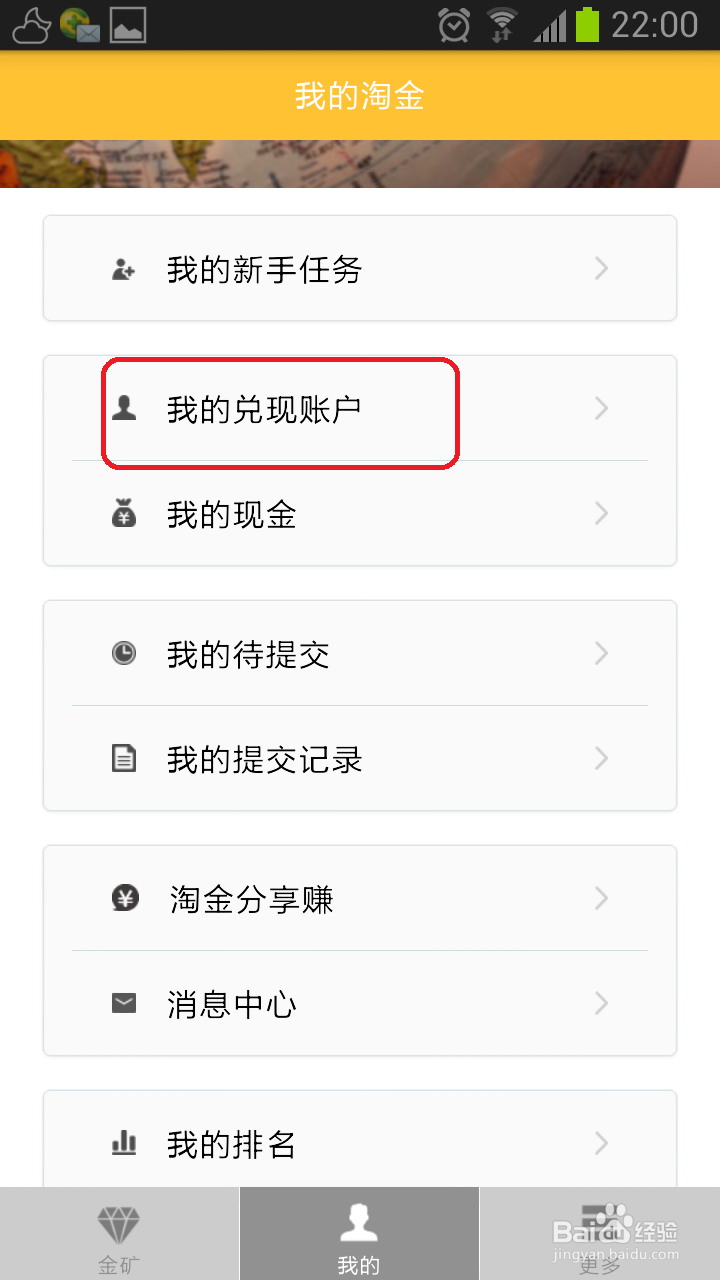
Task: Tap the money bag icon beside 我的现金
Action: (x=124, y=514)
